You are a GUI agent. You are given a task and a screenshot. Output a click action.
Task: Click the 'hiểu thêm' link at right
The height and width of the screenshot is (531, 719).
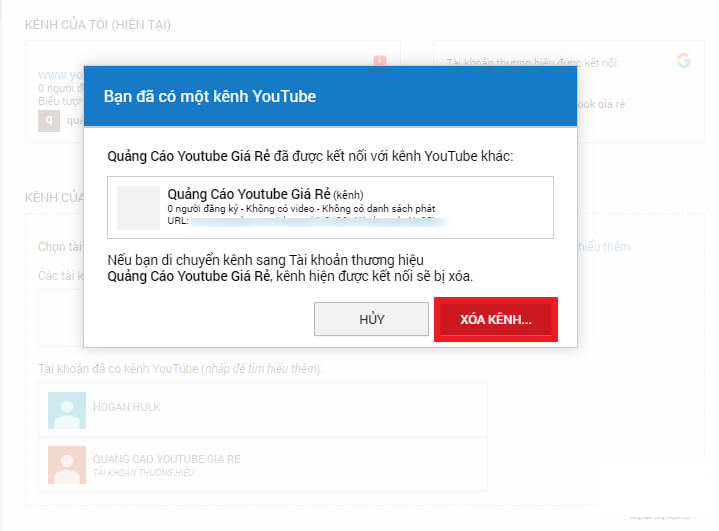coord(604,247)
